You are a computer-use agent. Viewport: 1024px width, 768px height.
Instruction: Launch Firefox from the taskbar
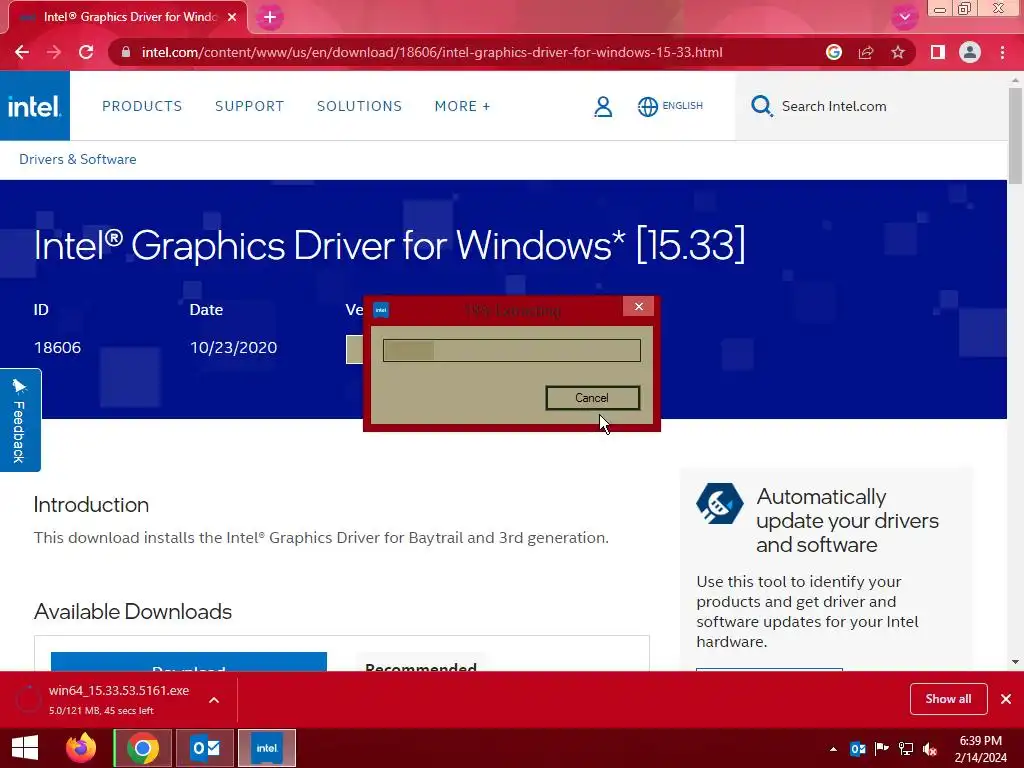pos(81,748)
